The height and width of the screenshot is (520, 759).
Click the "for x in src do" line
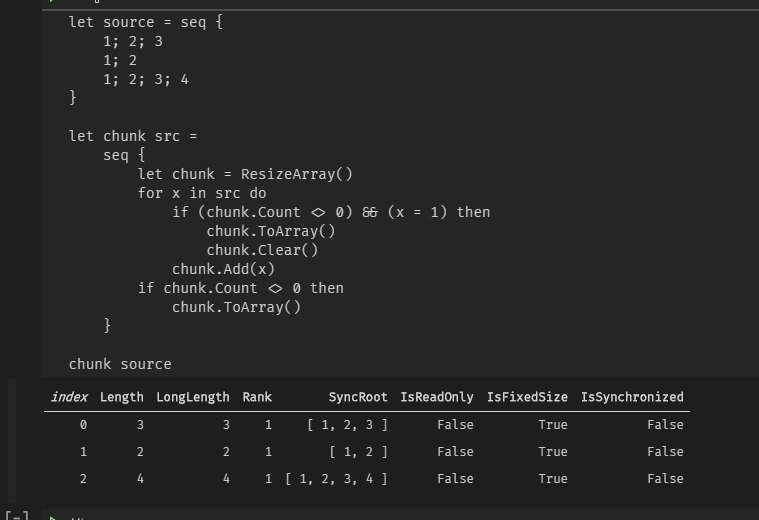[202, 193]
